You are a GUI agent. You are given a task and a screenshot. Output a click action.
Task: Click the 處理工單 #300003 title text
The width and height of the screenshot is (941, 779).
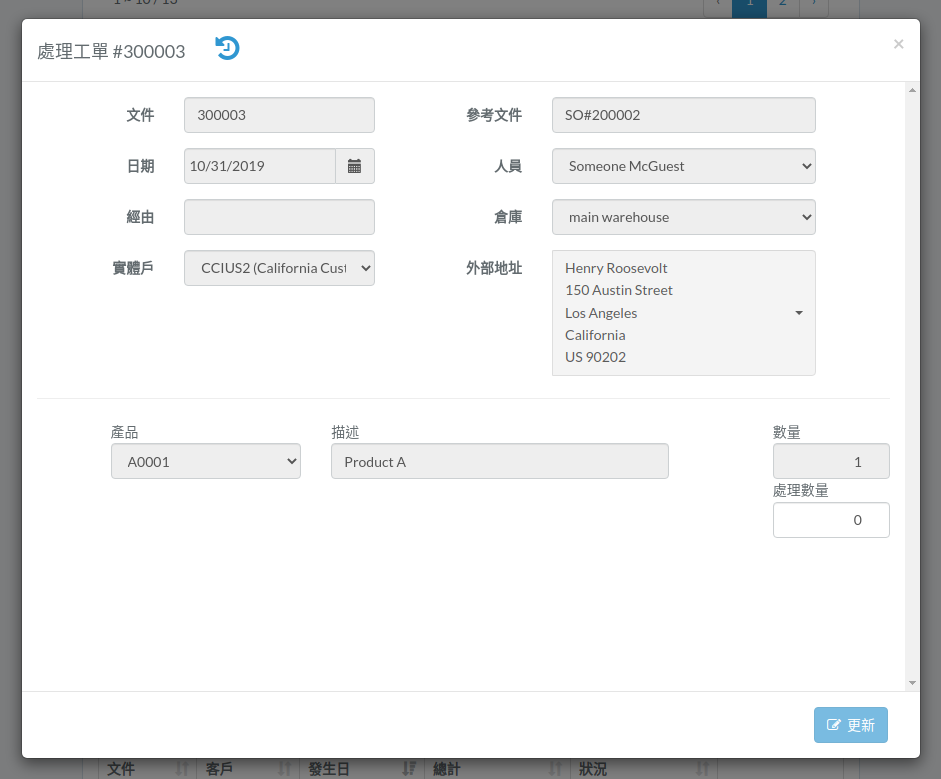click(111, 52)
